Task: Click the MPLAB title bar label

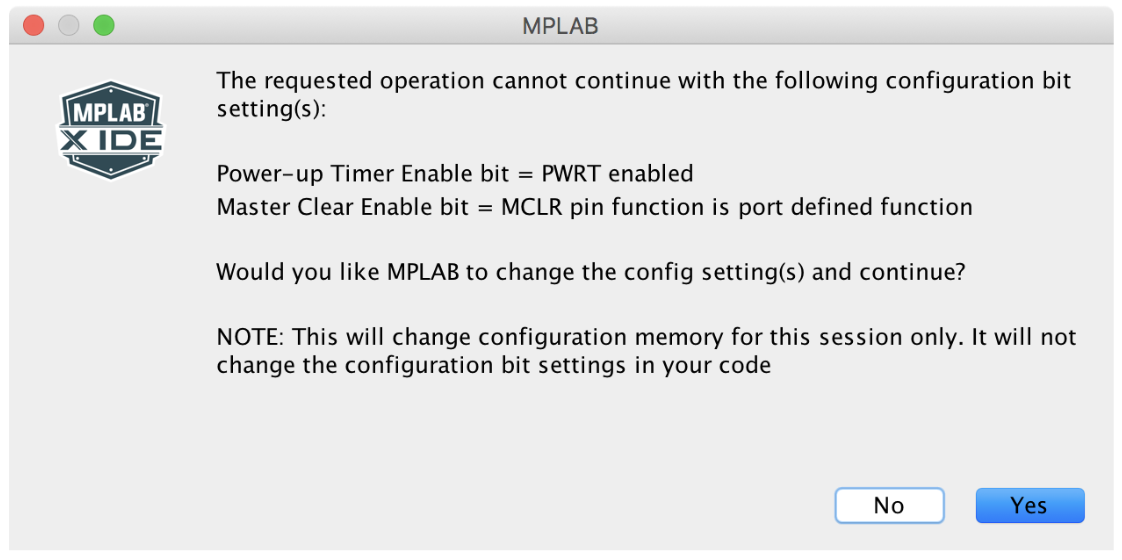Action: 560,26
